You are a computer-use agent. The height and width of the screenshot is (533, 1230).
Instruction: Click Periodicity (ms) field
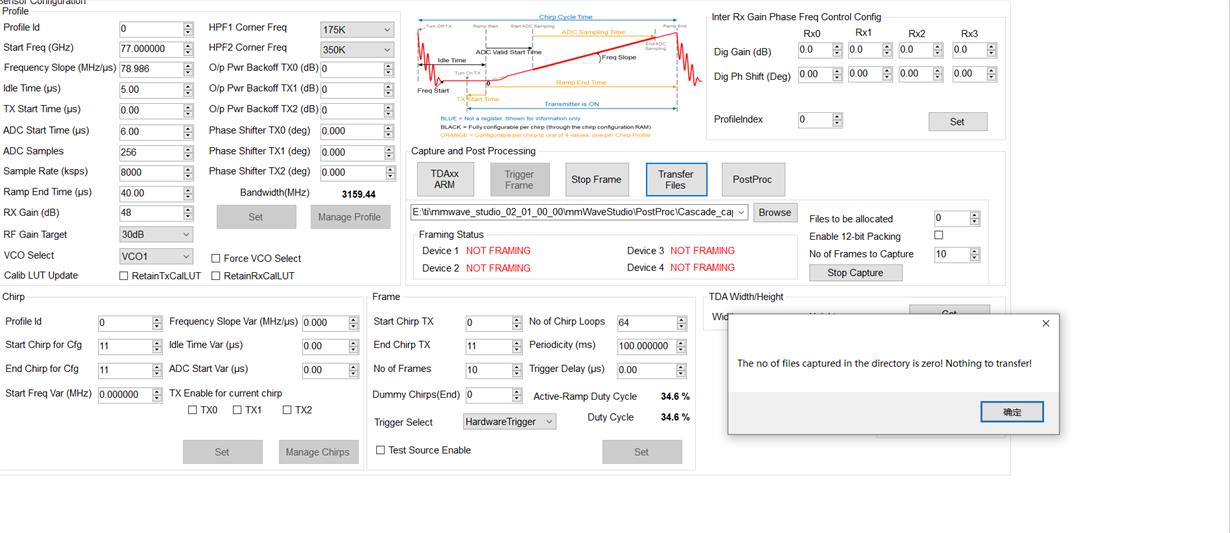tap(646, 346)
